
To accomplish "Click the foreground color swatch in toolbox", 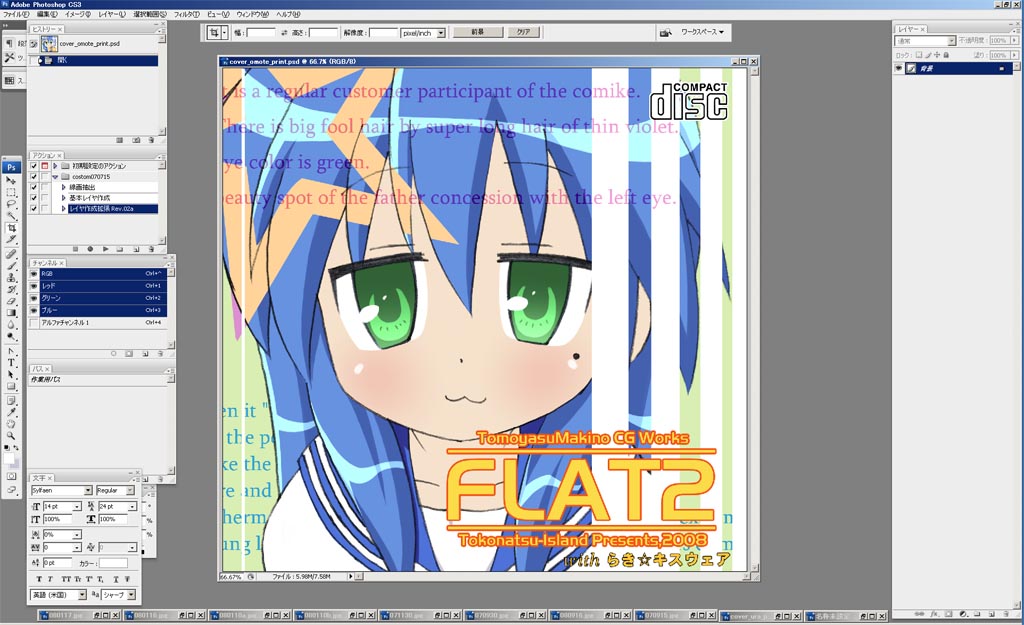I will tap(9, 458).
